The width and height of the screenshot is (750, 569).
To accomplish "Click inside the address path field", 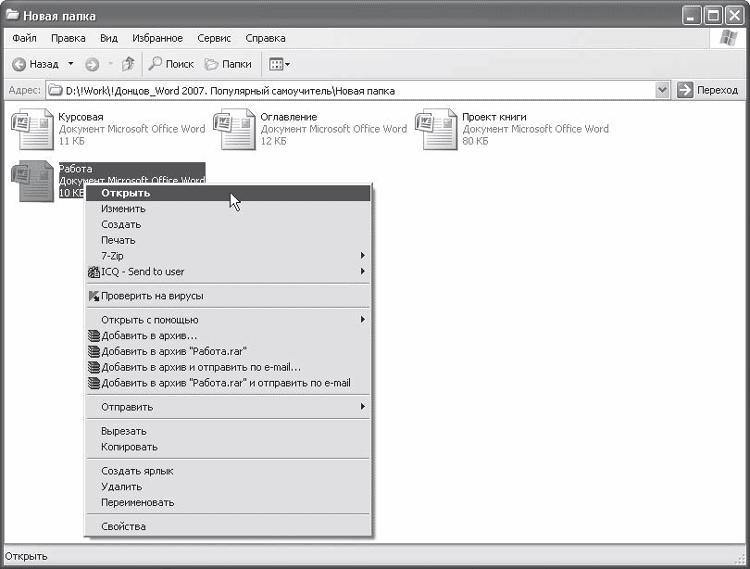I will (350, 90).
